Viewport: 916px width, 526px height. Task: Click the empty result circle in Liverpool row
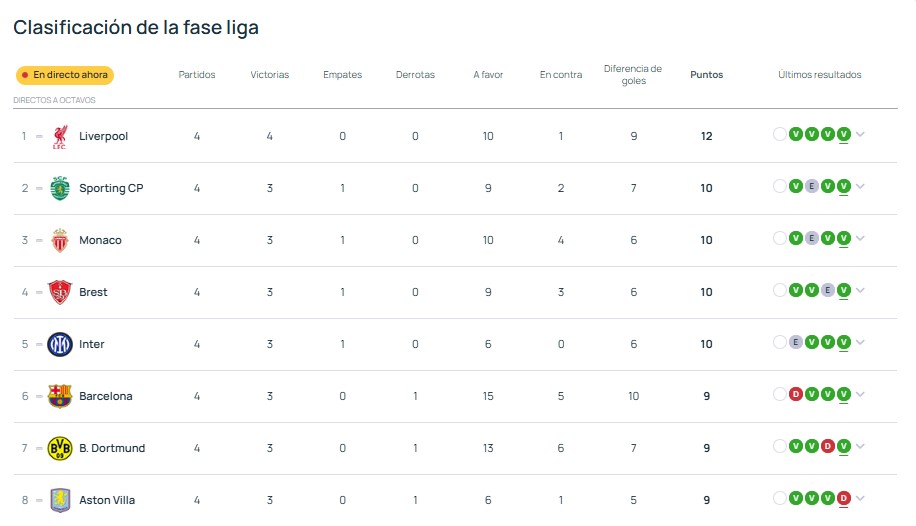[780, 134]
